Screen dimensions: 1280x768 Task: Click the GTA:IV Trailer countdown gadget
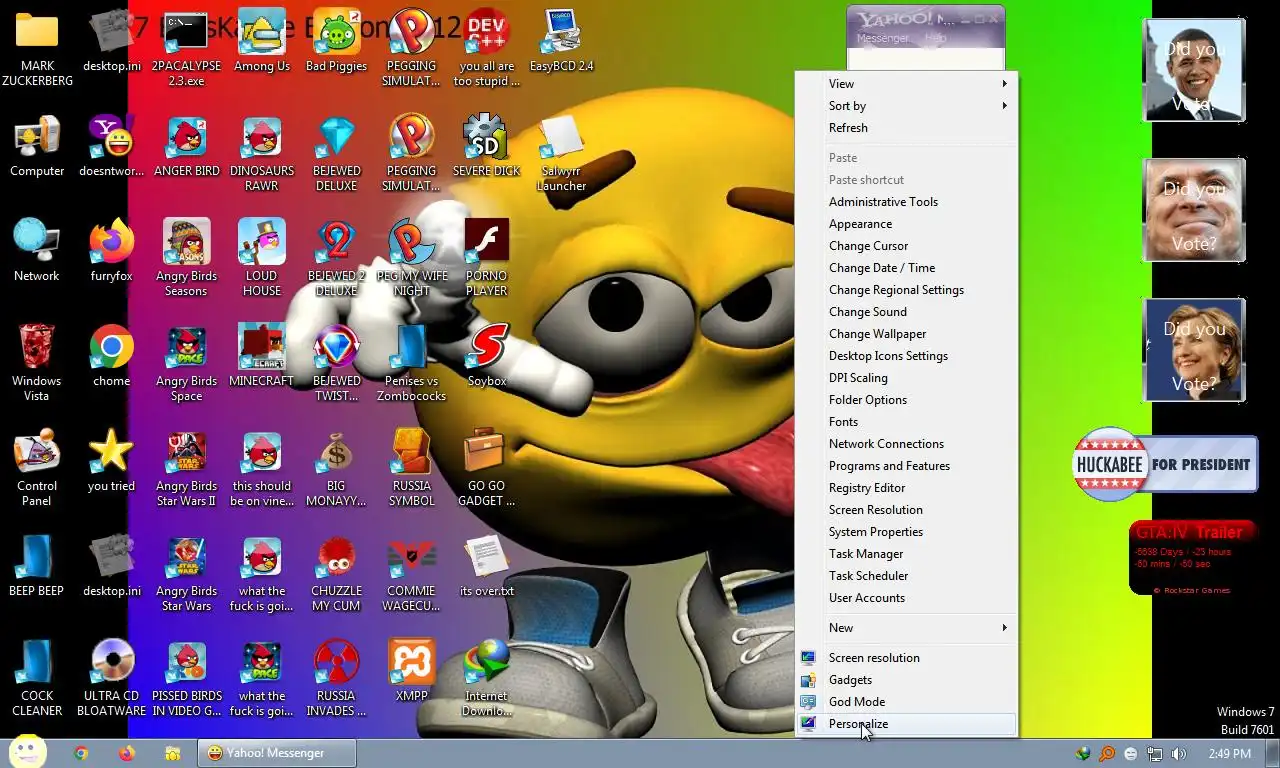(x=1191, y=558)
